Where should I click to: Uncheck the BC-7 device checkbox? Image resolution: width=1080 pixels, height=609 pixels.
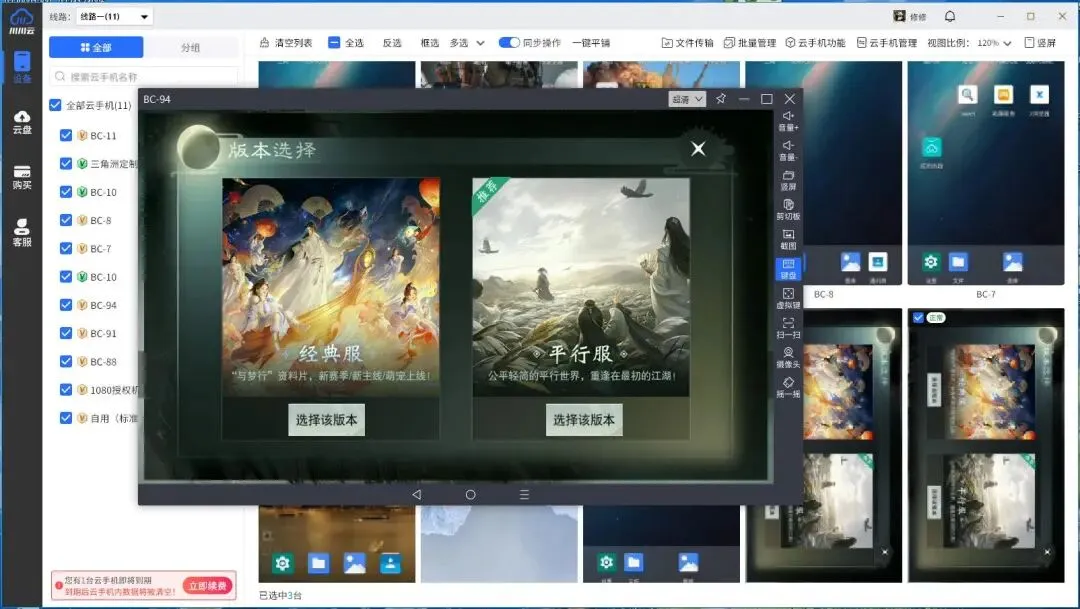pyautogui.click(x=65, y=248)
